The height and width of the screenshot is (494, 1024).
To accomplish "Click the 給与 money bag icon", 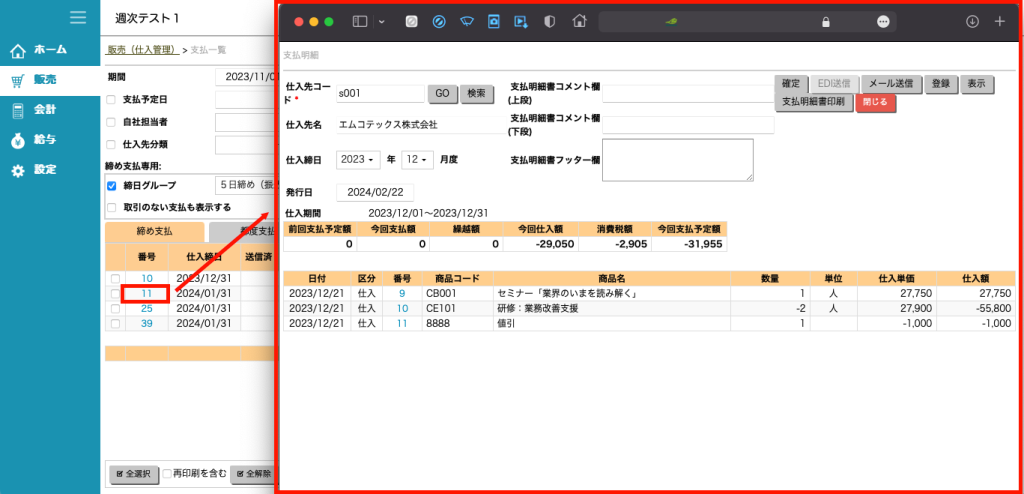I will click(x=18, y=140).
